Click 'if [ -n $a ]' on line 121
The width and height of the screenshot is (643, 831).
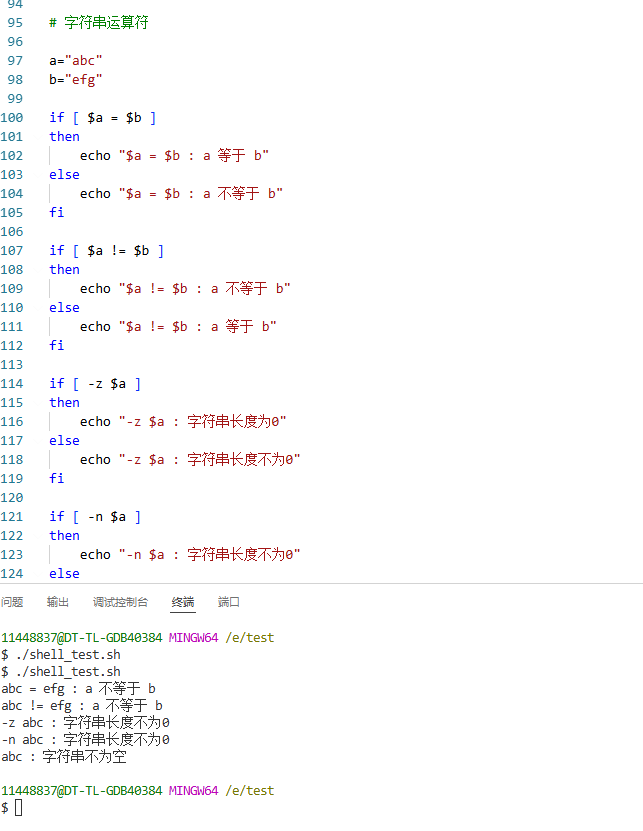pos(95,517)
